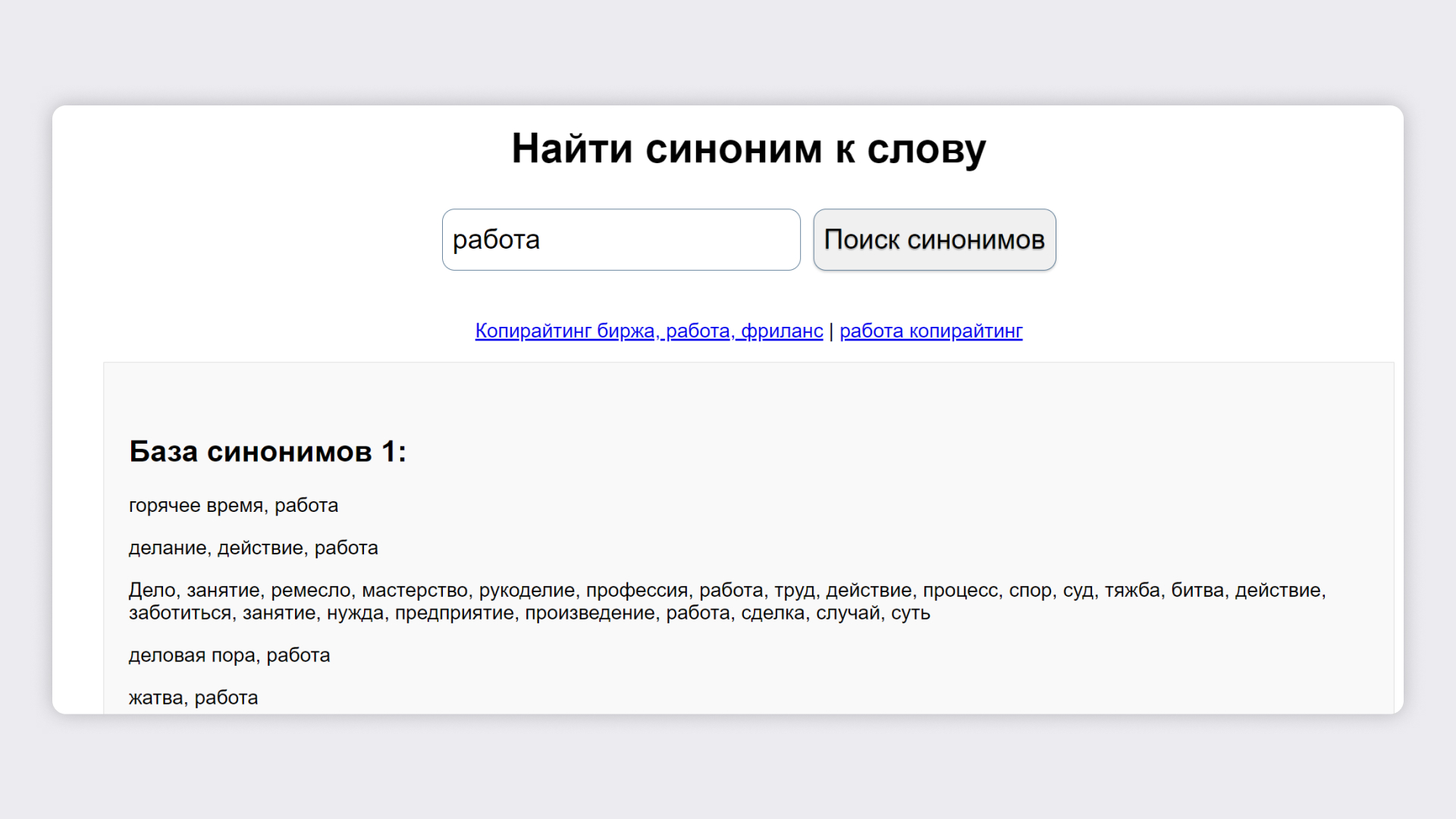Click the line "горячее время, работа"

click(x=234, y=505)
